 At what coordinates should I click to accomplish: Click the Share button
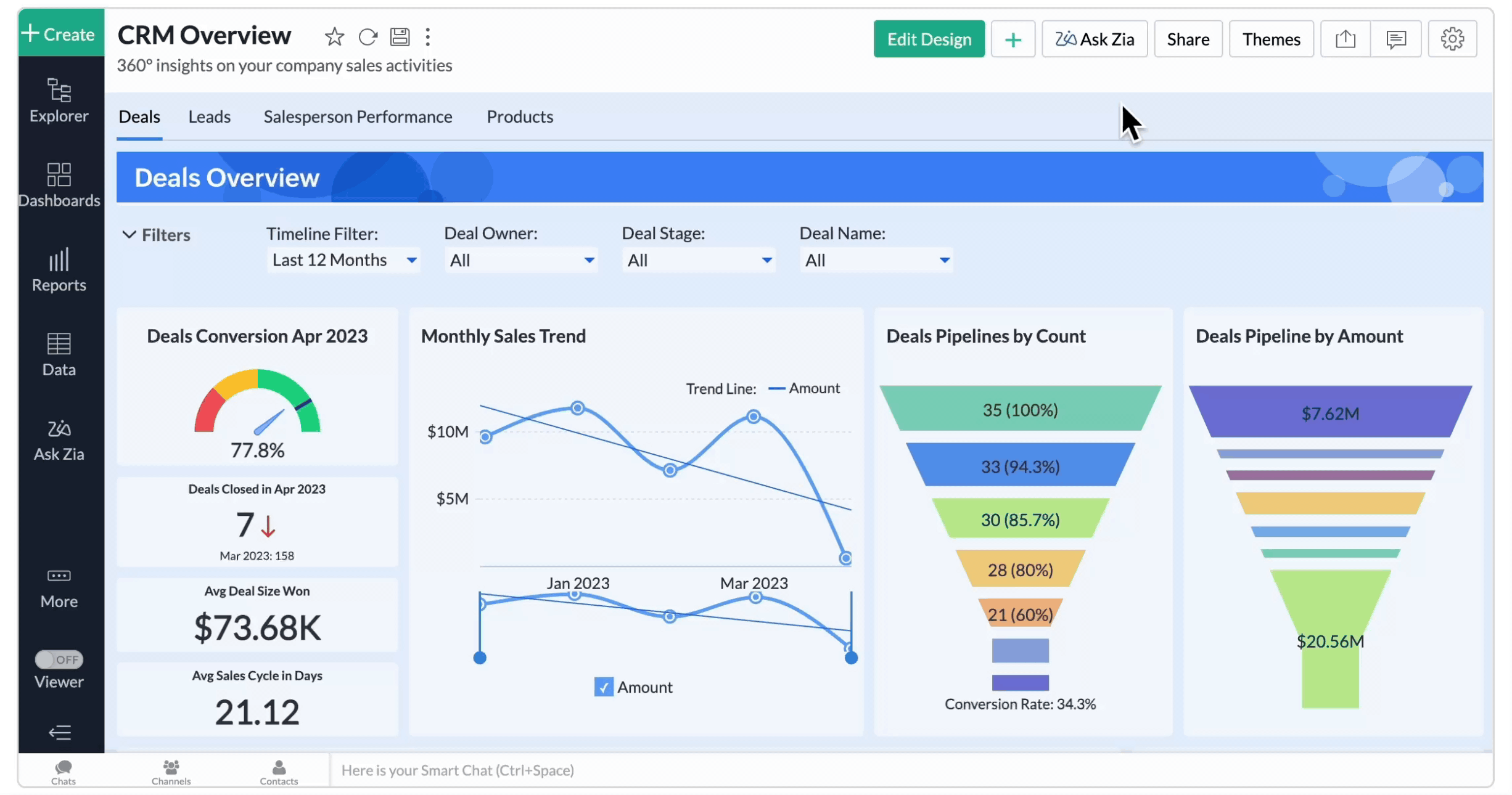tap(1188, 37)
